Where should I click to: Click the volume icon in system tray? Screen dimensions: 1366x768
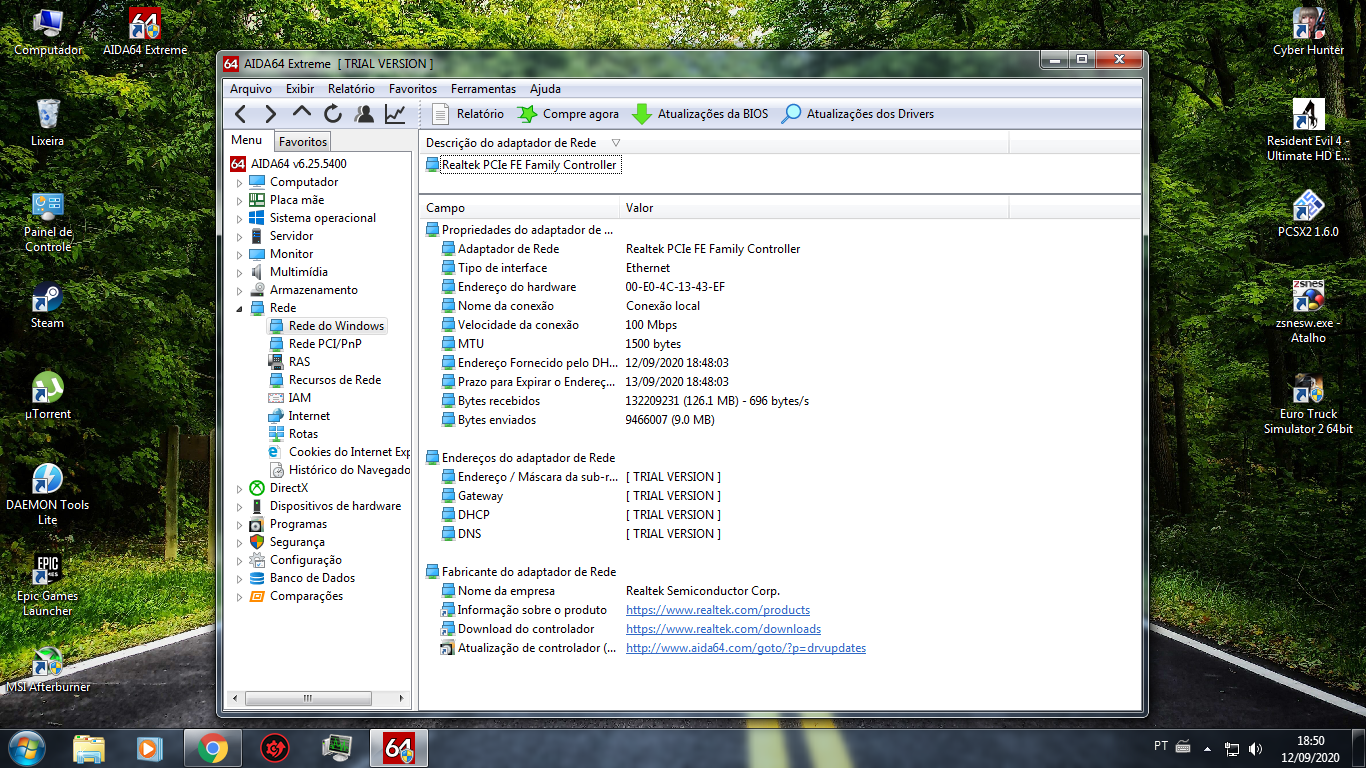pos(1255,748)
